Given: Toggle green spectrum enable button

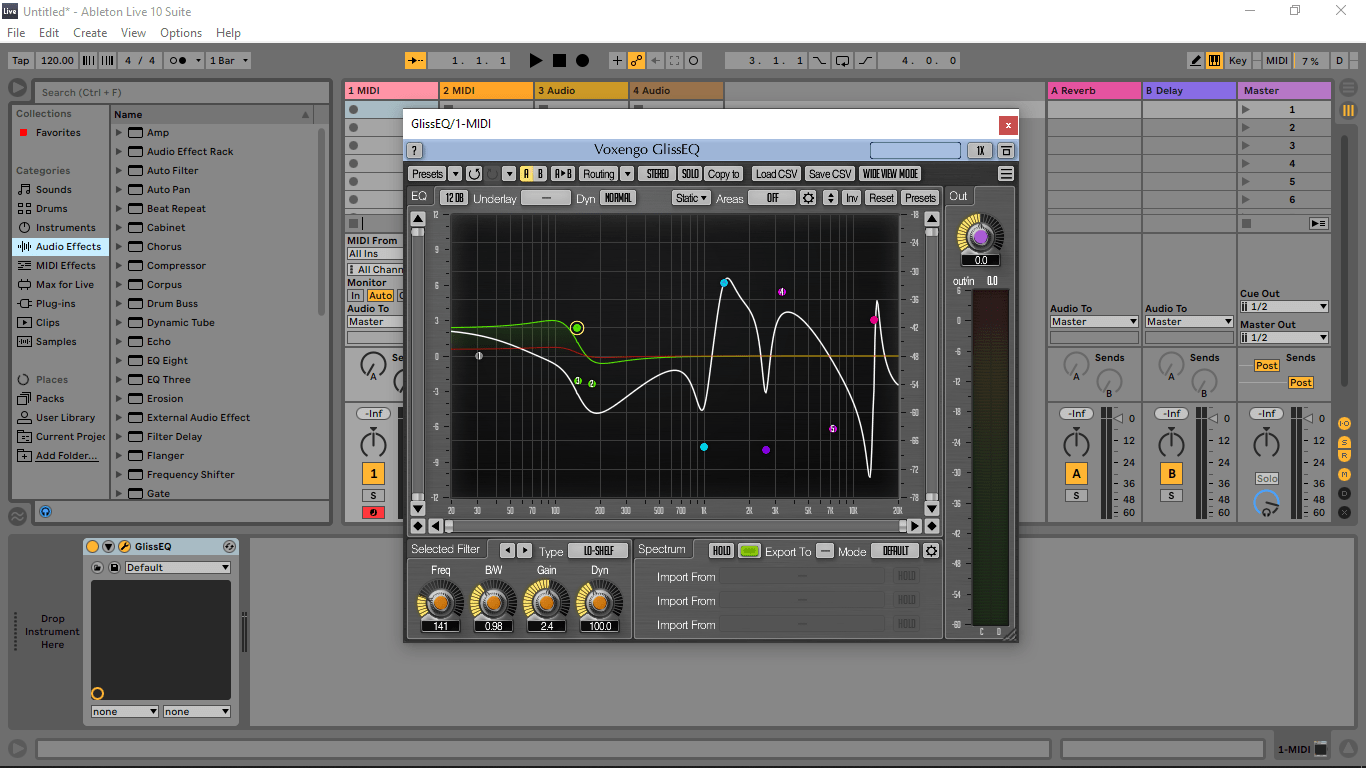Looking at the screenshot, I should (x=749, y=551).
